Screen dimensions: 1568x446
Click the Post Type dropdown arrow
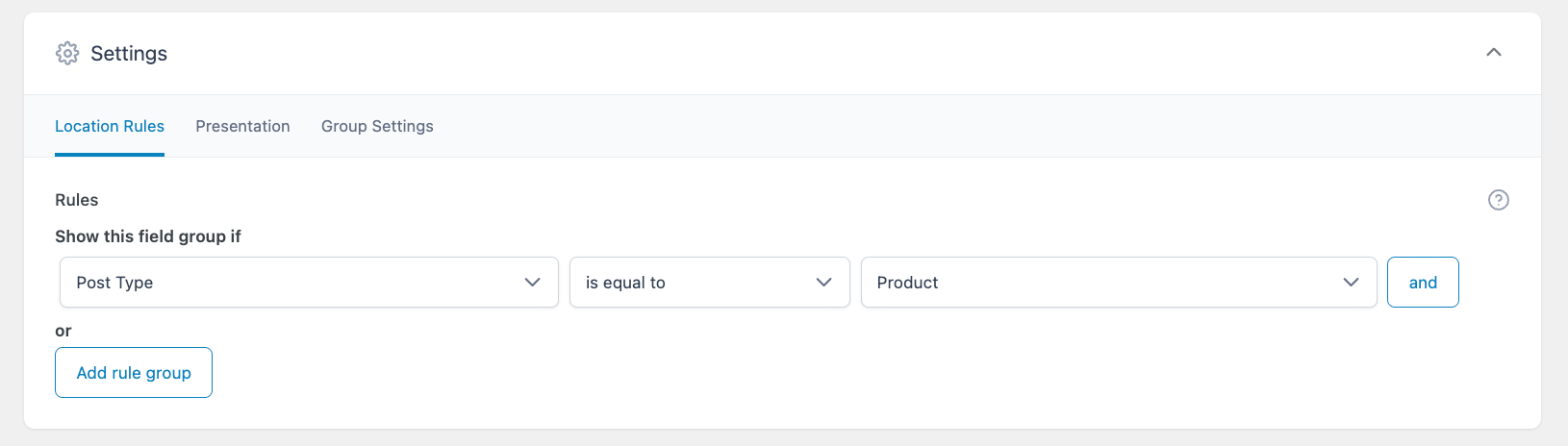pyautogui.click(x=532, y=283)
